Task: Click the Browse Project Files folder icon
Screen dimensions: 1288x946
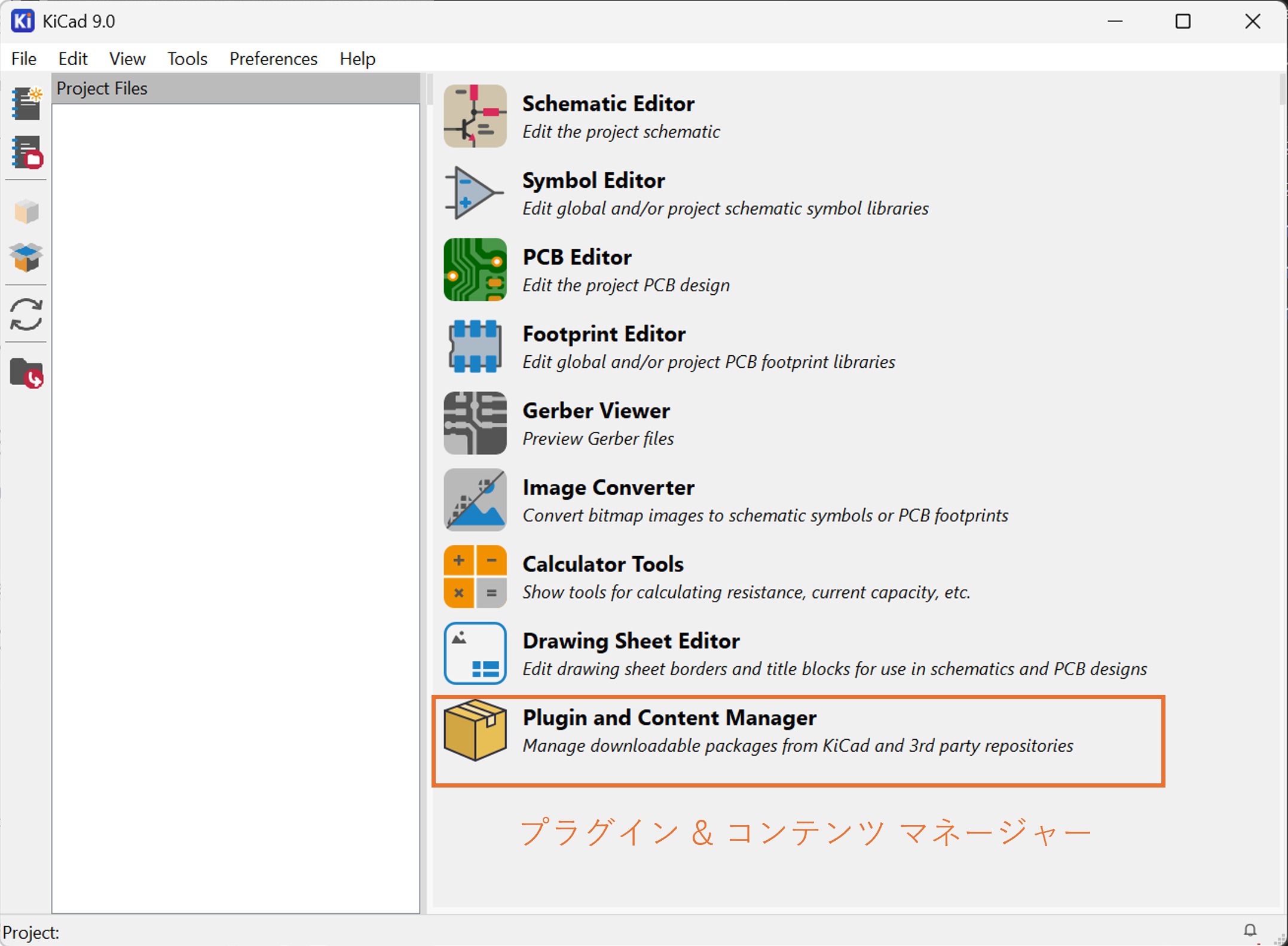Action: coord(26,373)
